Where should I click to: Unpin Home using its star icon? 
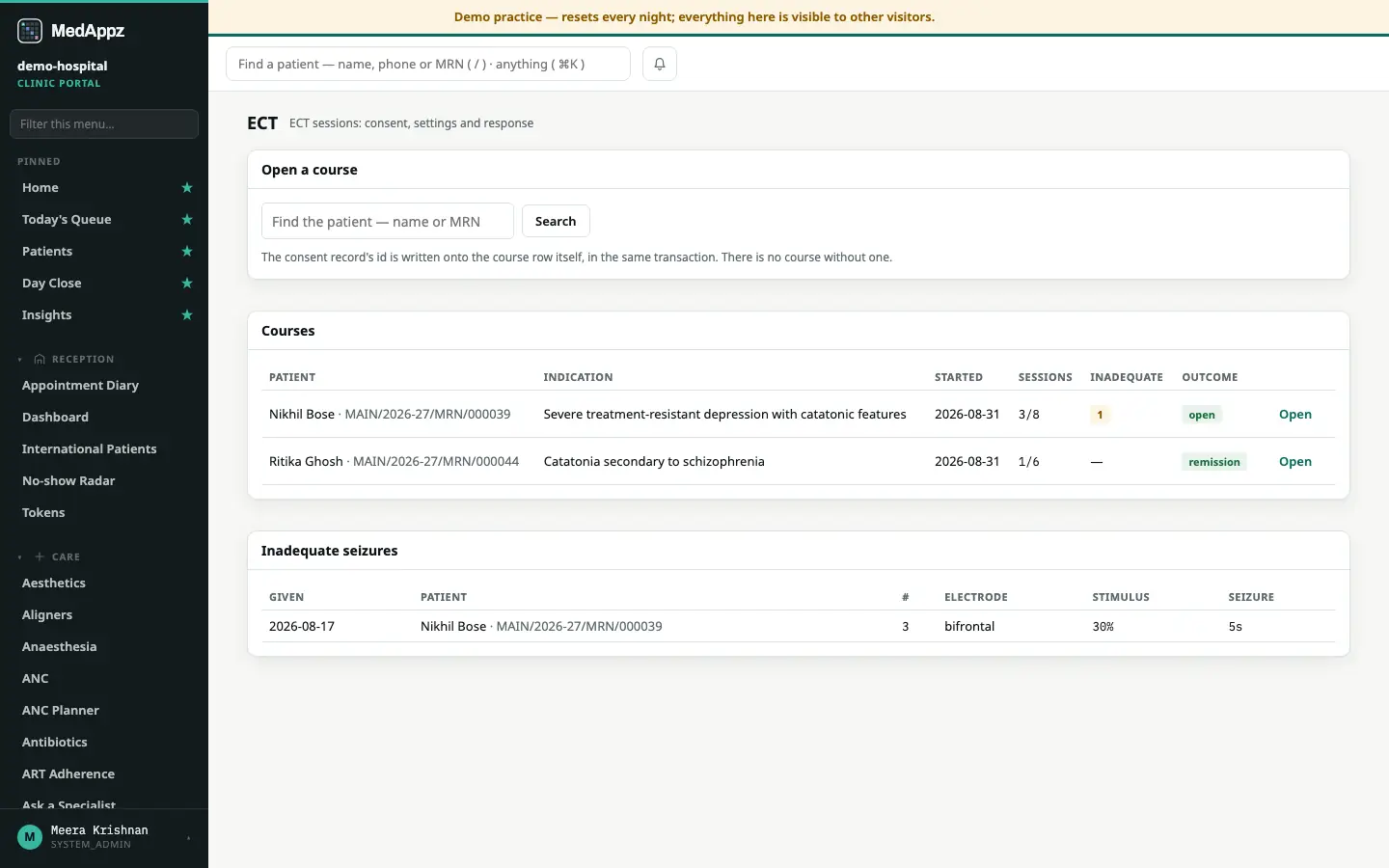187,188
